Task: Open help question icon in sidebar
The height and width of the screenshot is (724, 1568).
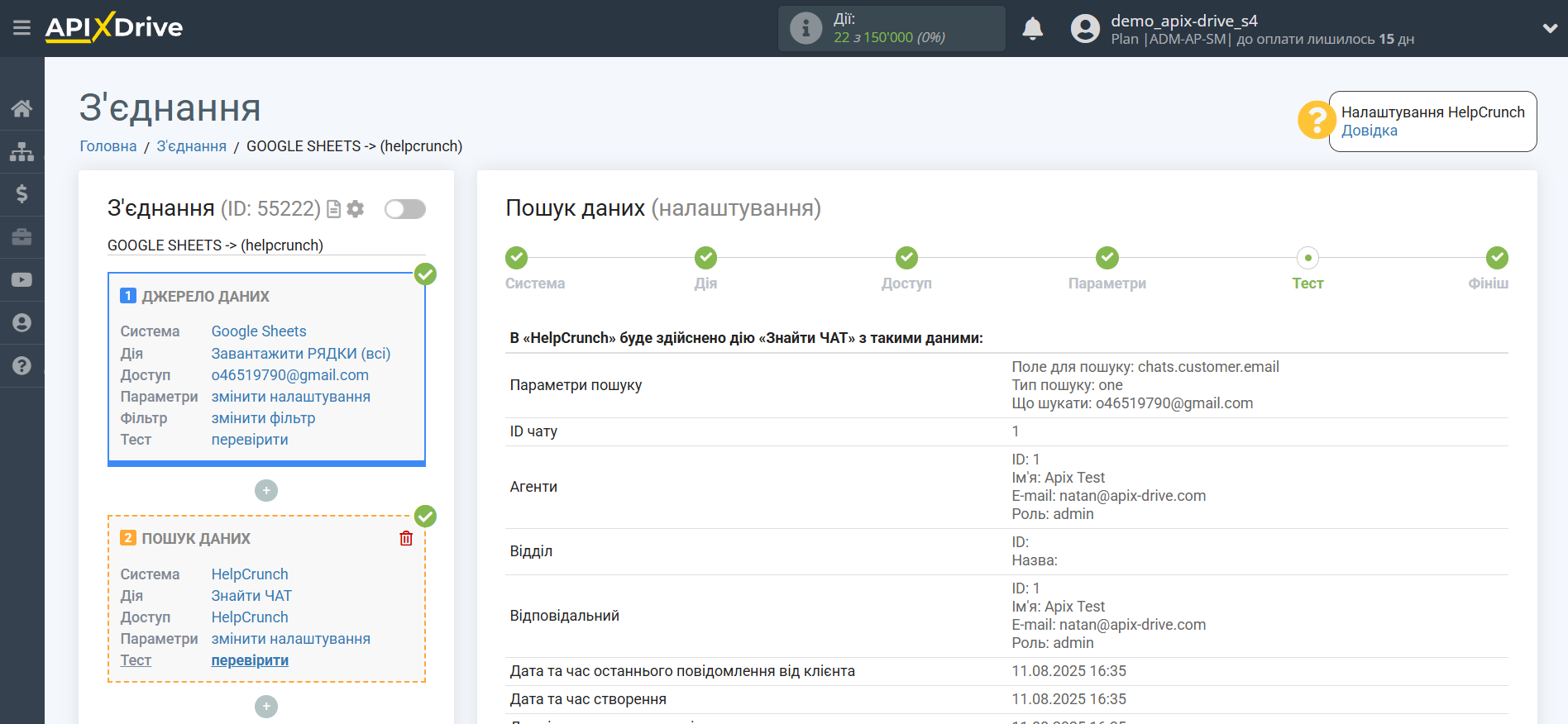Action: (22, 366)
